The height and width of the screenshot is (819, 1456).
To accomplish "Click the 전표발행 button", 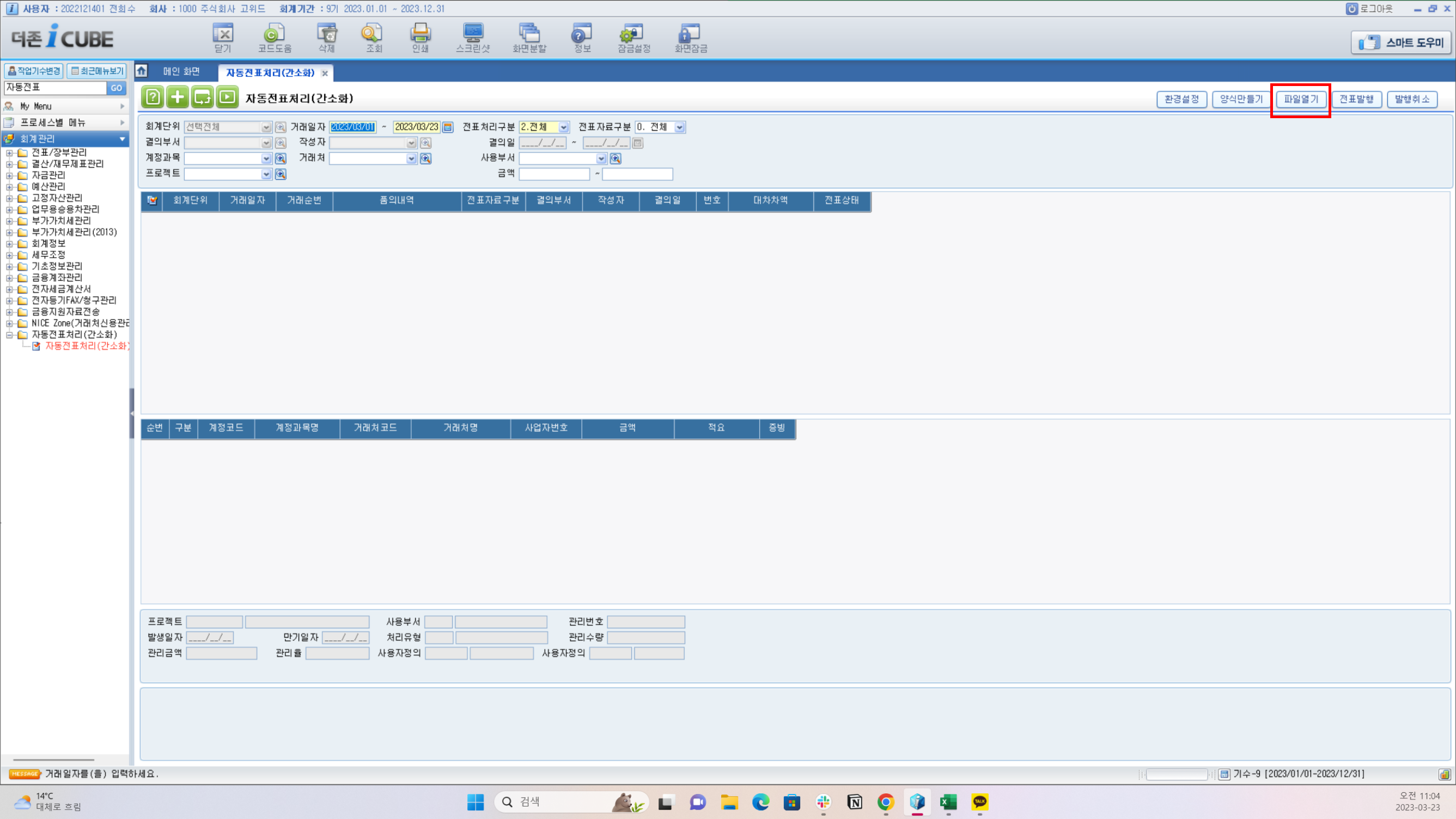I will (1356, 100).
